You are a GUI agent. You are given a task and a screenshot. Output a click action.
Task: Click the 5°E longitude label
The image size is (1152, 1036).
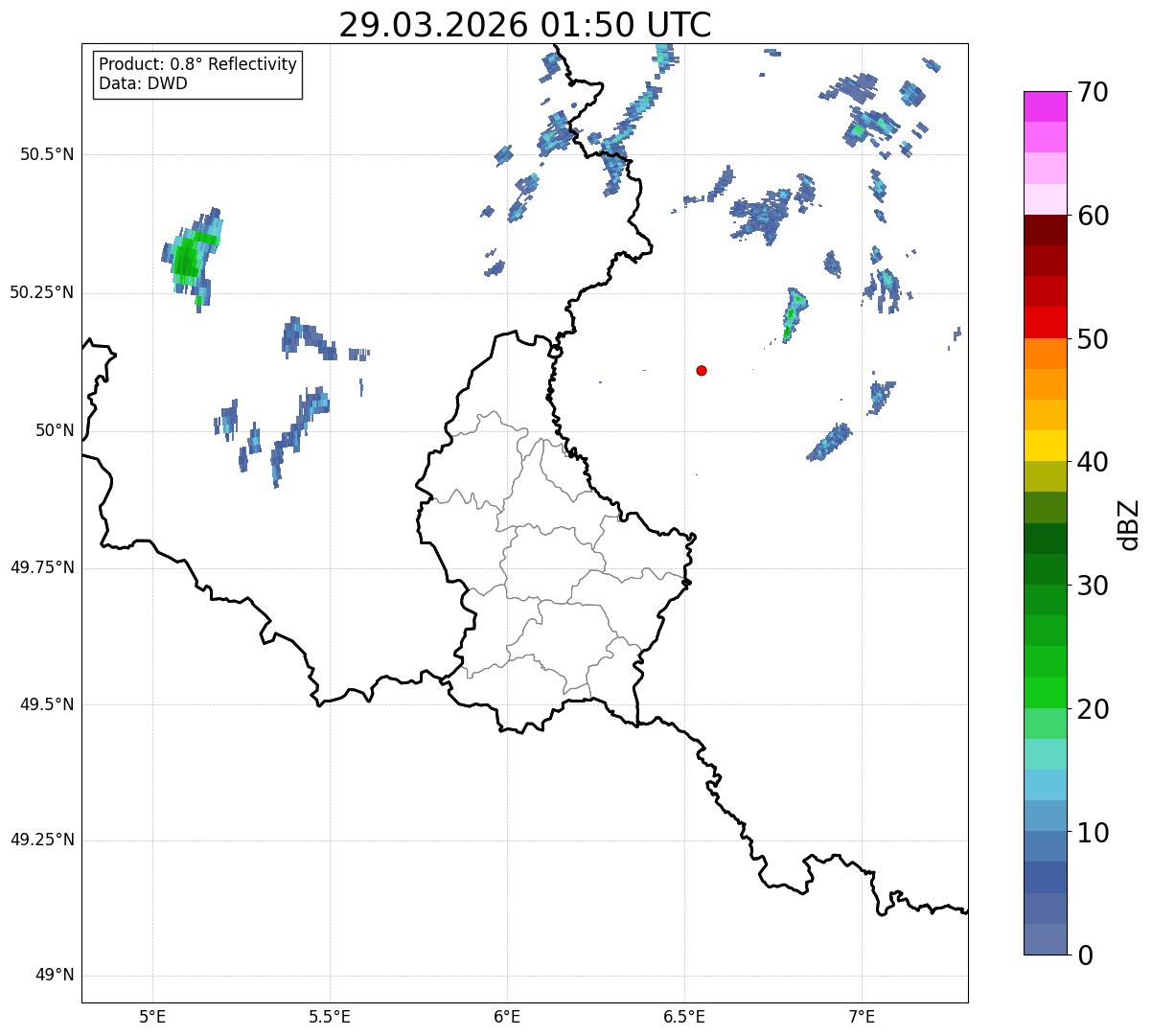tap(152, 1016)
